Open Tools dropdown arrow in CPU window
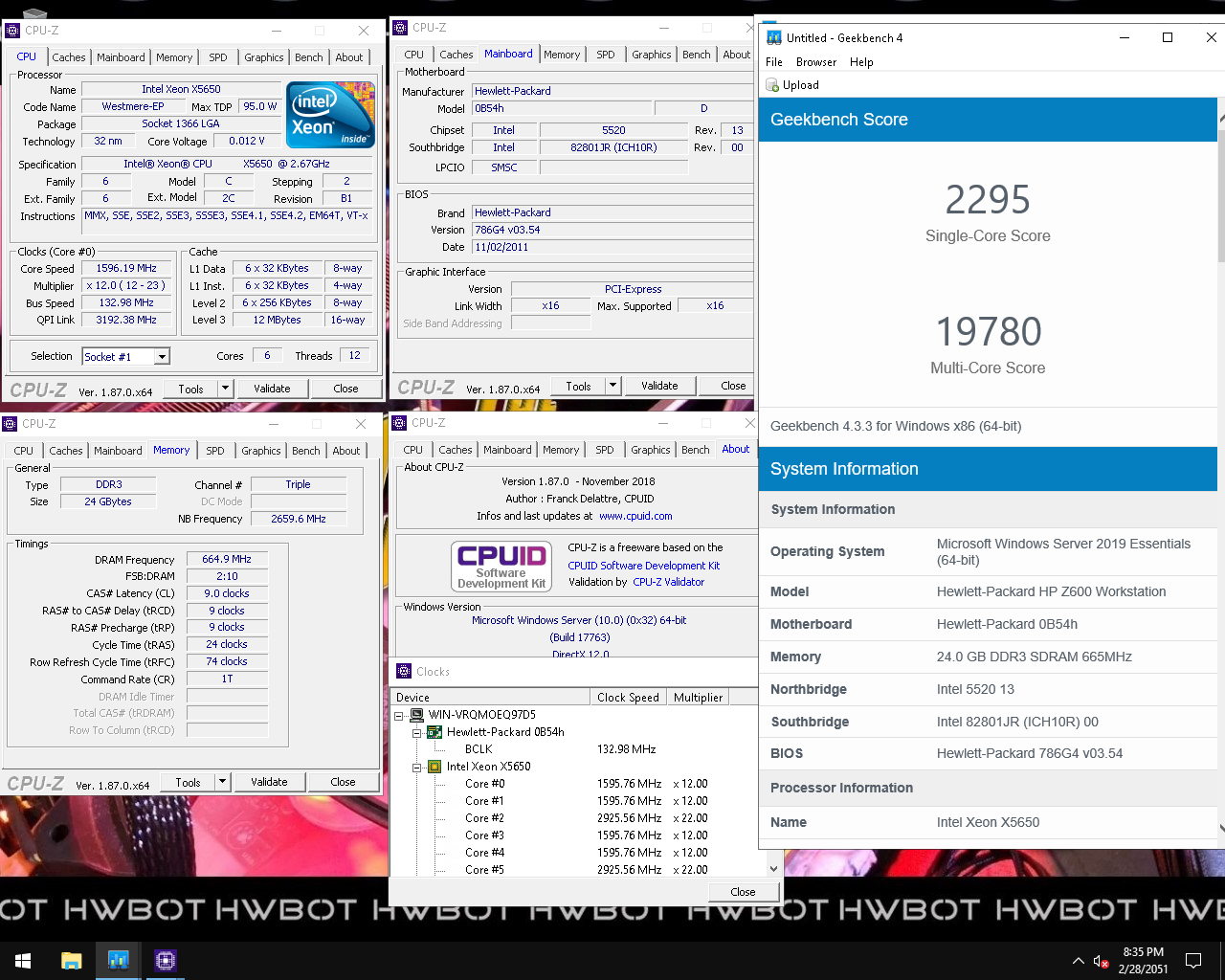Screen dimensions: 1225x980 click(x=225, y=389)
